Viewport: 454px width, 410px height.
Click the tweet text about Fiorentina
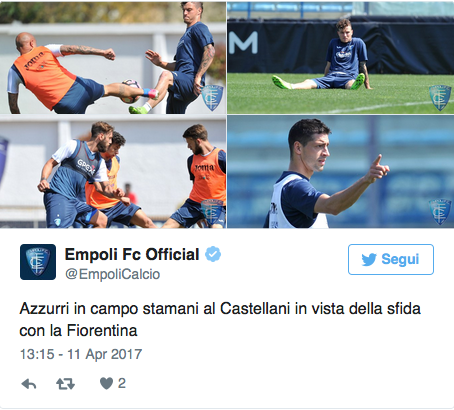coord(220,320)
